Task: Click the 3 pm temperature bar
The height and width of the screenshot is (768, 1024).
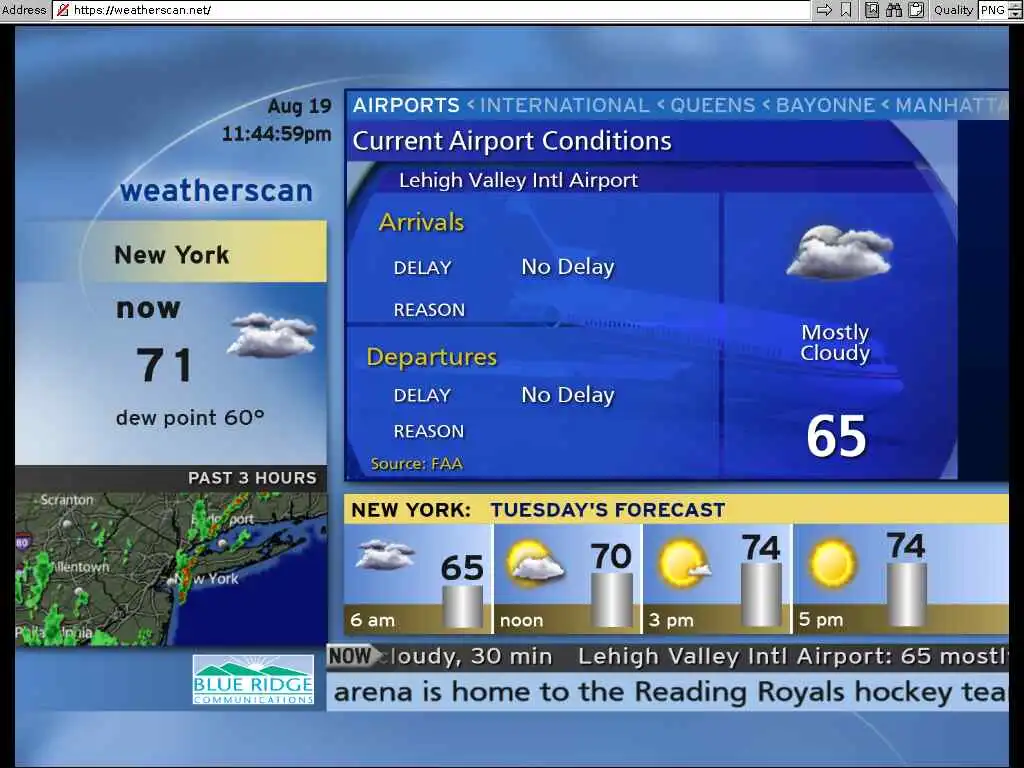Action: 761,595
